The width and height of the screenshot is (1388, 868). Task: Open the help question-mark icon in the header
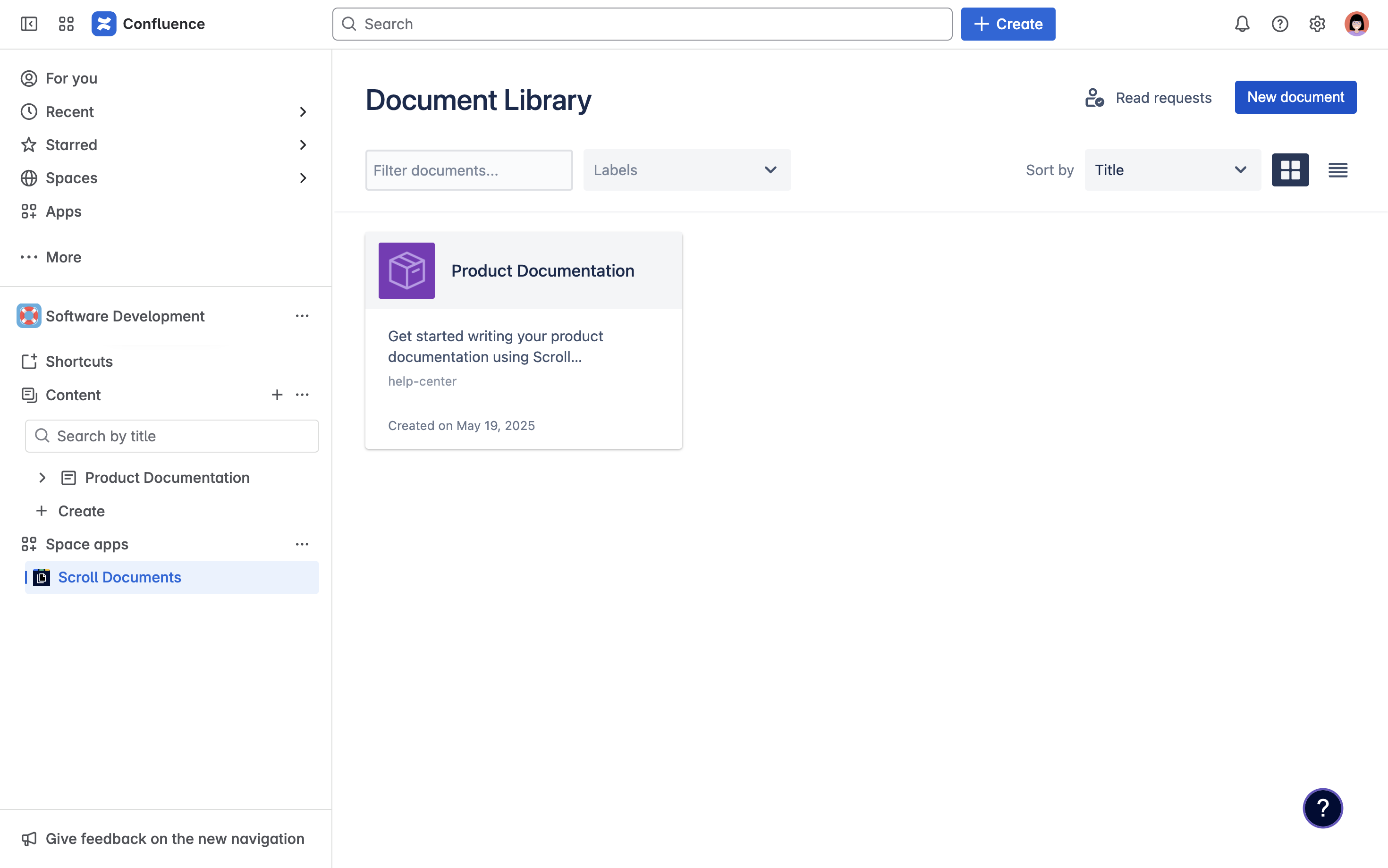[x=1279, y=24]
